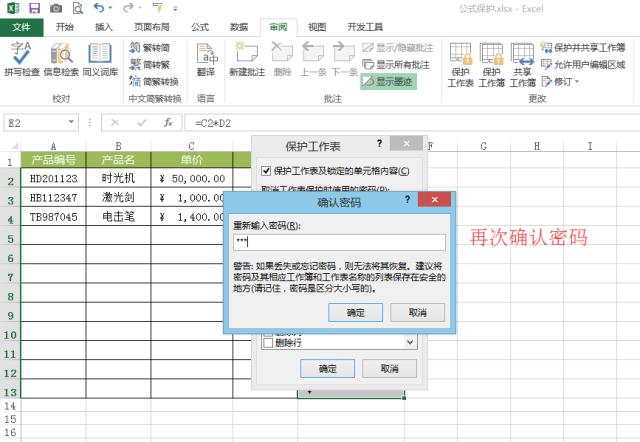Click the select-all corner of the sheet
The width and height of the screenshot is (640, 442).
[x=13, y=145]
